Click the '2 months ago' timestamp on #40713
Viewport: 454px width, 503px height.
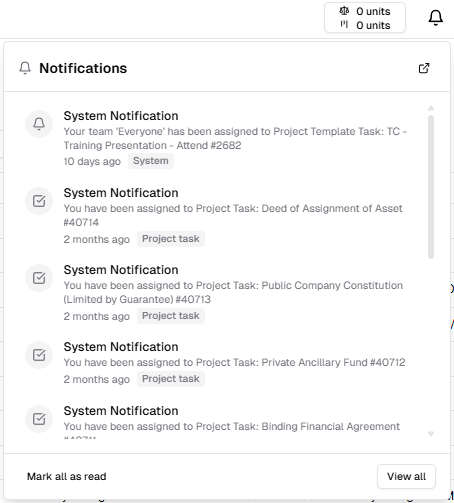click(x=97, y=316)
